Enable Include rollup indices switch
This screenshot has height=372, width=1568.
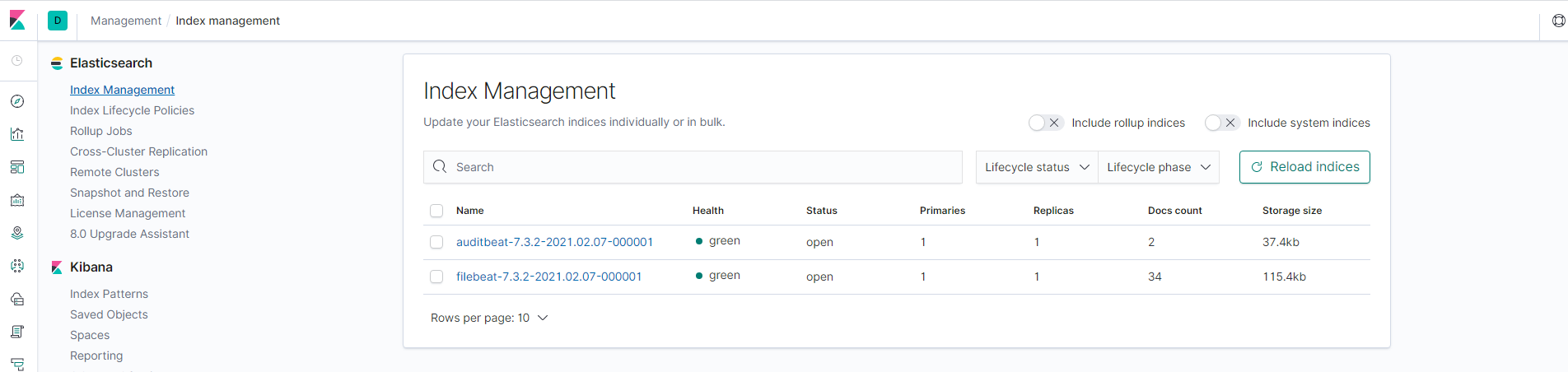coord(1045,123)
